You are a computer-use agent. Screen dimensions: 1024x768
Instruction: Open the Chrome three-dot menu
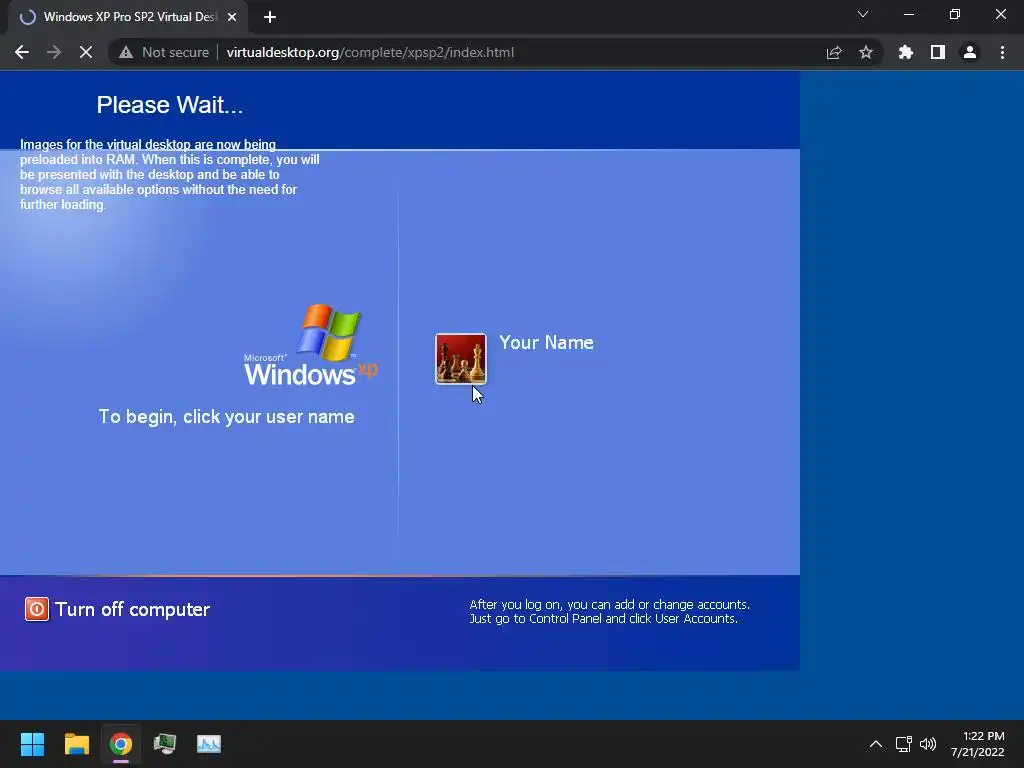pyautogui.click(x=1002, y=52)
